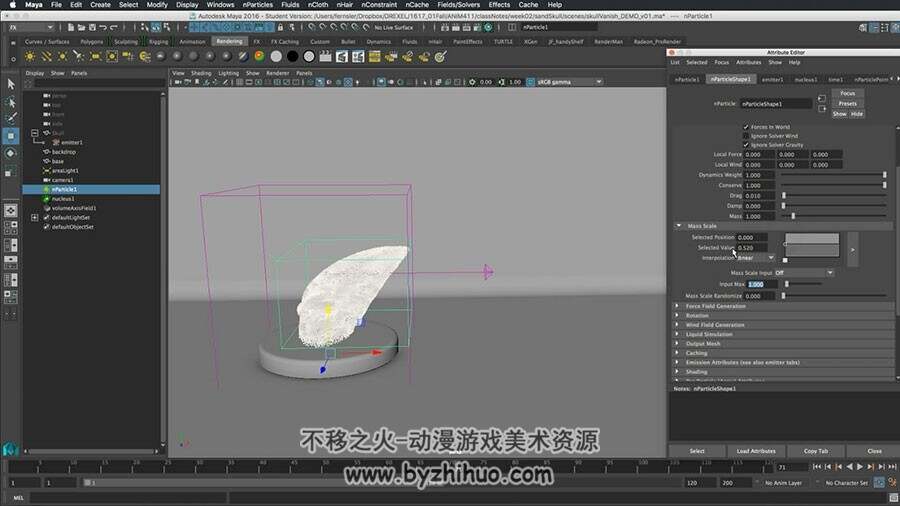This screenshot has width=900, height=506.
Task: Click the Focus button in Attribute Editor
Action: 848,94
